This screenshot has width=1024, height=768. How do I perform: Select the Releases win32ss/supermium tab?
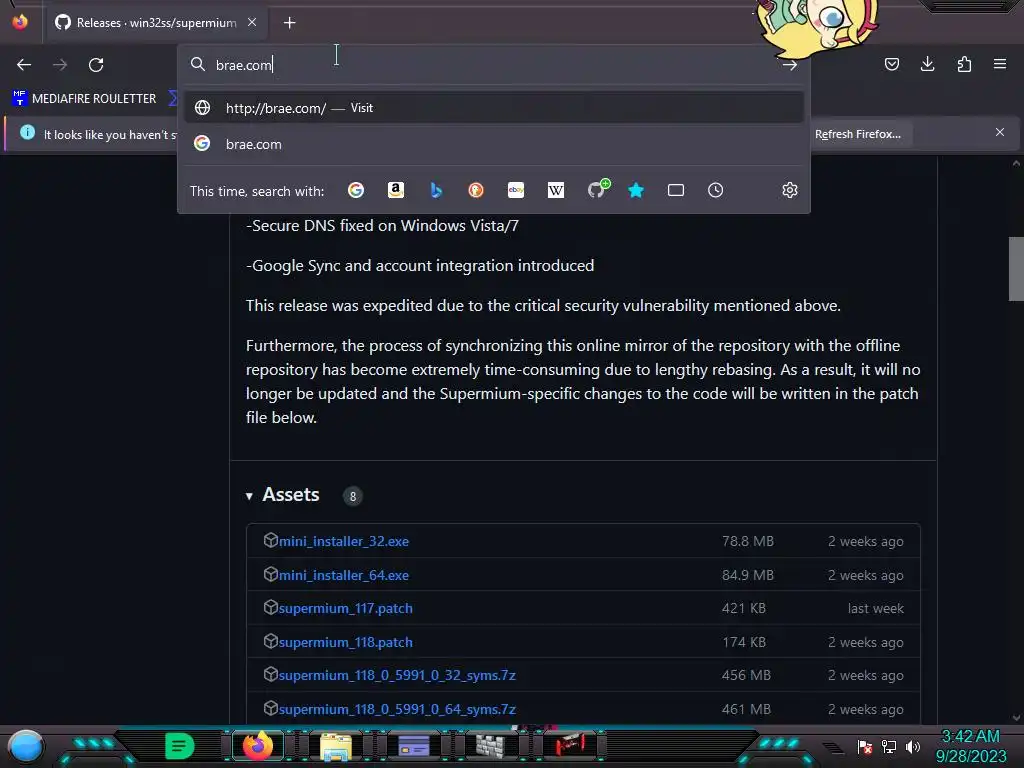pos(155,23)
